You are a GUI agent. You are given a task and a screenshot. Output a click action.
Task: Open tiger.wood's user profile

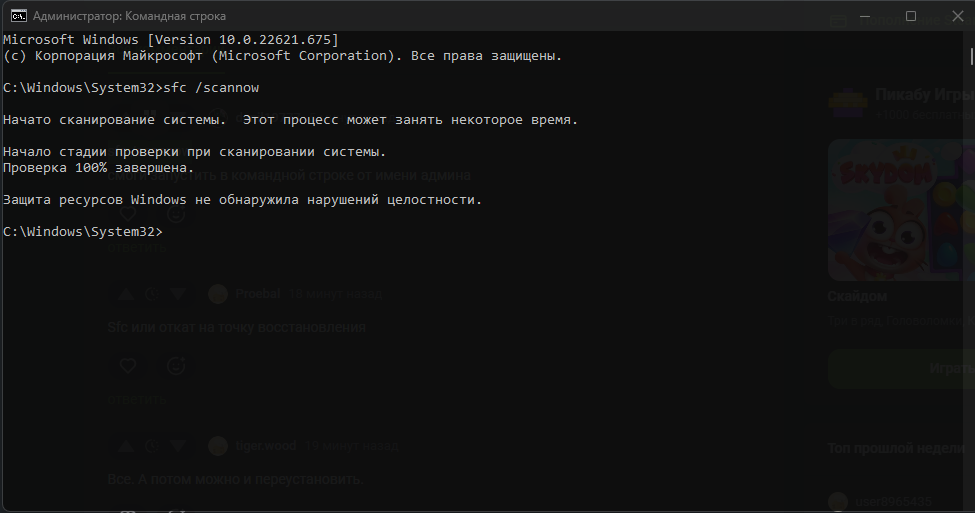click(x=264, y=446)
